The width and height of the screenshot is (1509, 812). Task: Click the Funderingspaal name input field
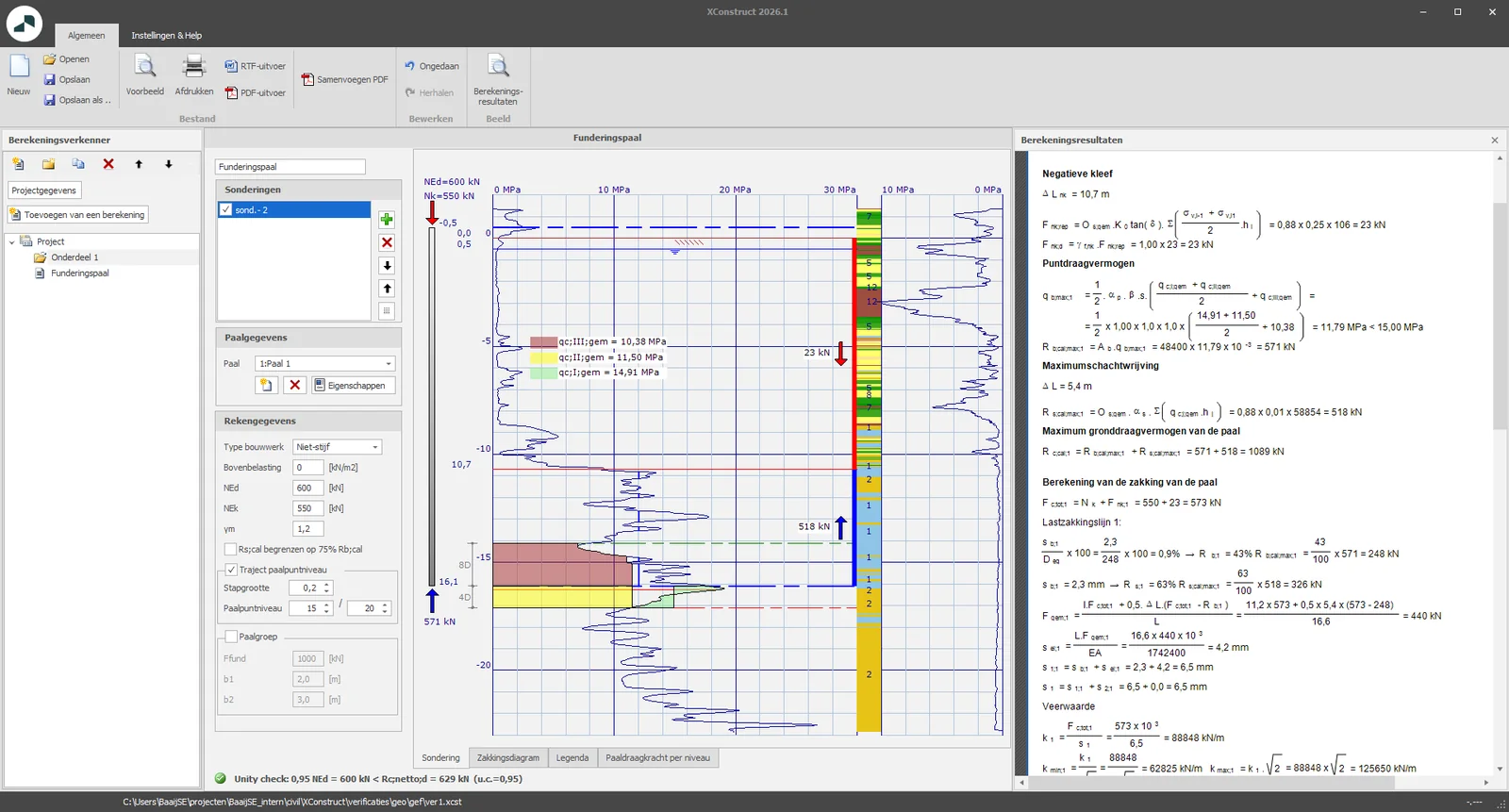point(290,167)
